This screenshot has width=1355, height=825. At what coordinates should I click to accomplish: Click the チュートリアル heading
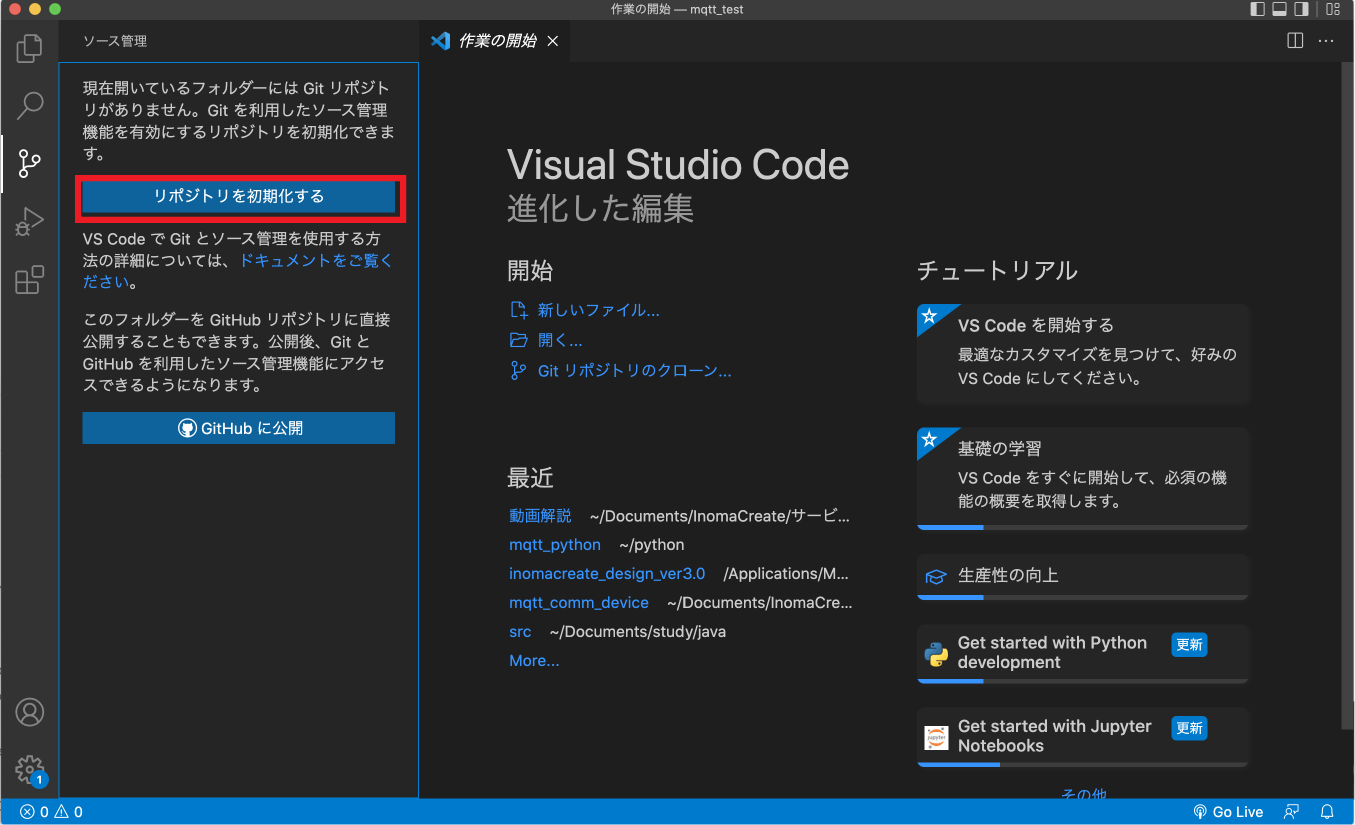pos(997,270)
